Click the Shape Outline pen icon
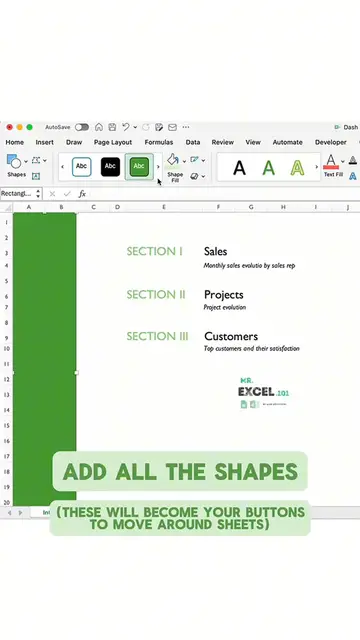The height and width of the screenshot is (640, 360). click(x=195, y=160)
